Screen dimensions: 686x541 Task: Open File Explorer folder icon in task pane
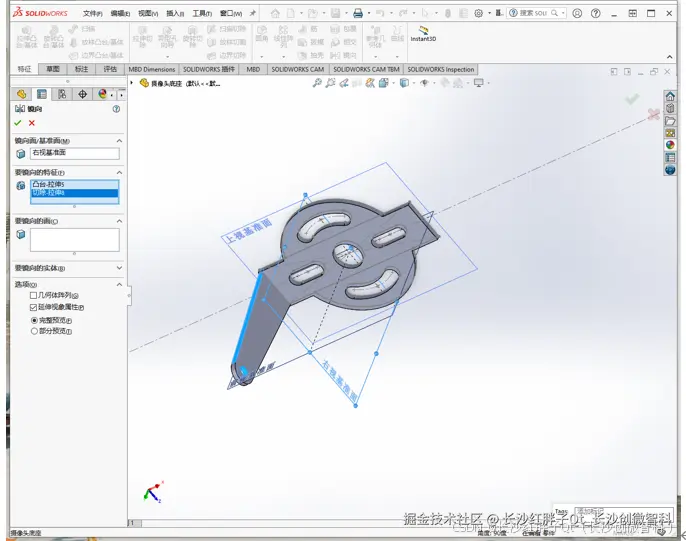(670, 120)
